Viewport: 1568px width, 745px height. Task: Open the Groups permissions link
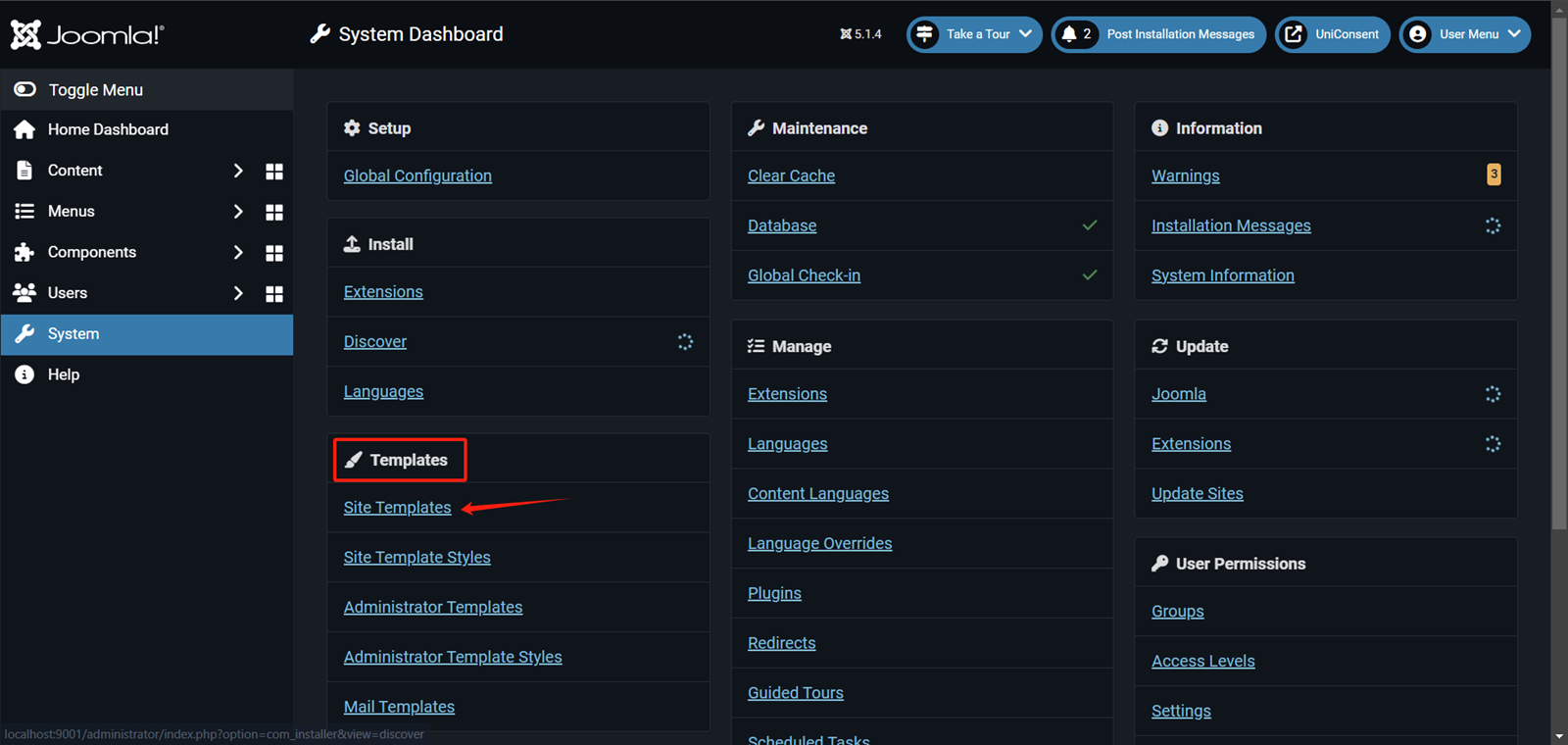click(1177, 612)
